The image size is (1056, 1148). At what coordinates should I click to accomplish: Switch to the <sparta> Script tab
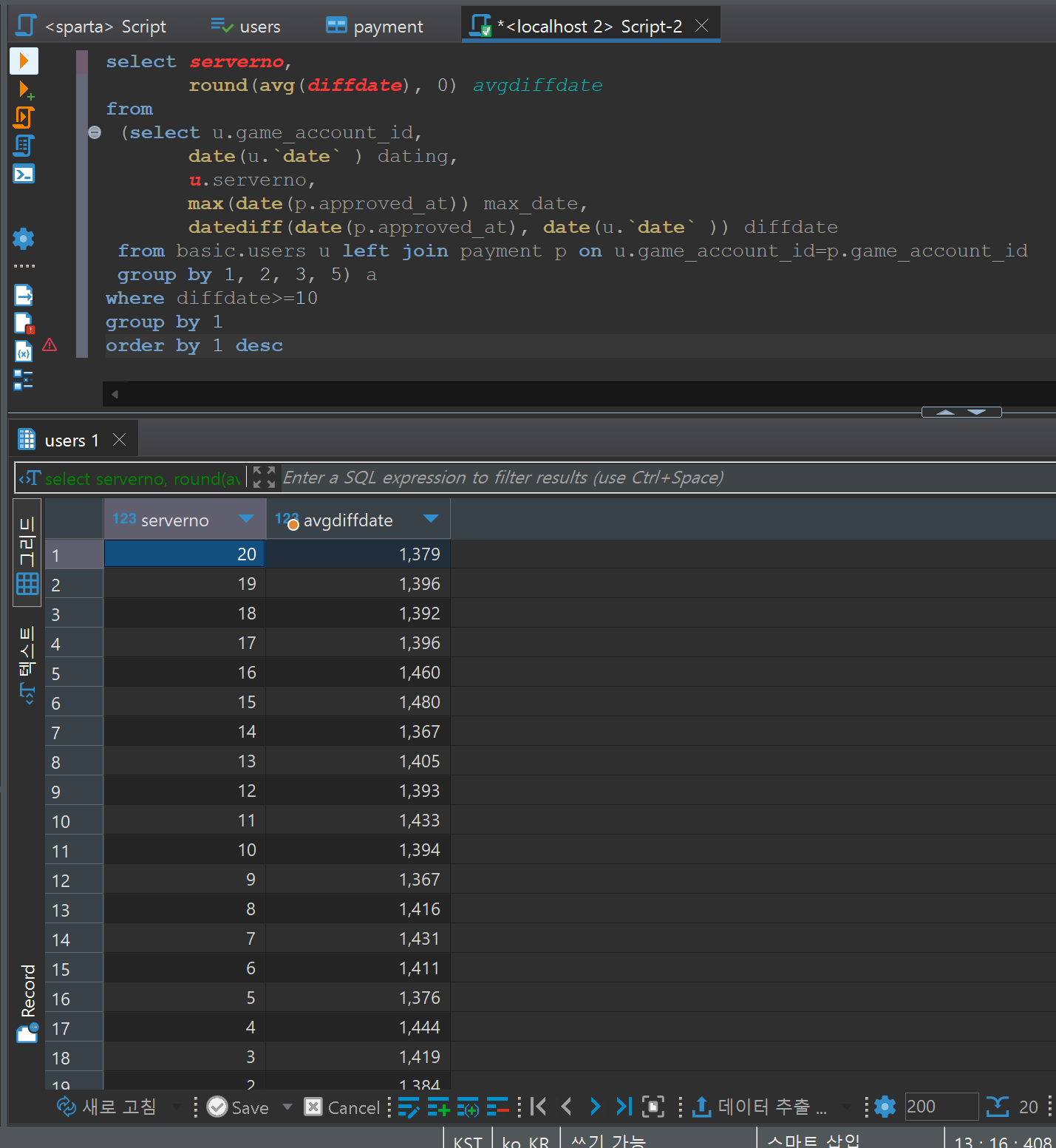91,27
